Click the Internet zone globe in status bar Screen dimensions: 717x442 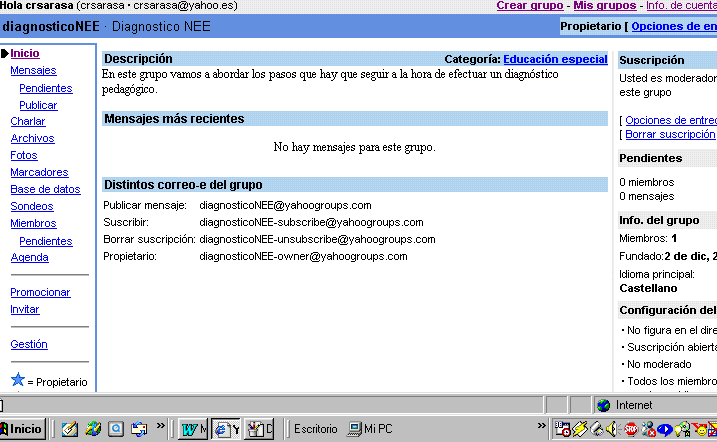coord(604,405)
